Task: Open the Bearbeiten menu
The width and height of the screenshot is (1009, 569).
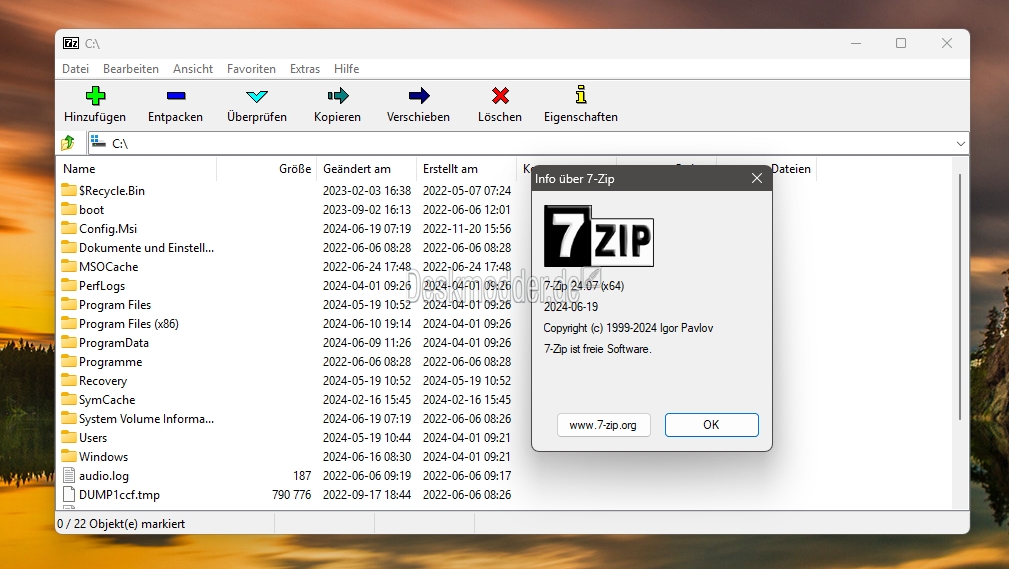Action: [131, 69]
